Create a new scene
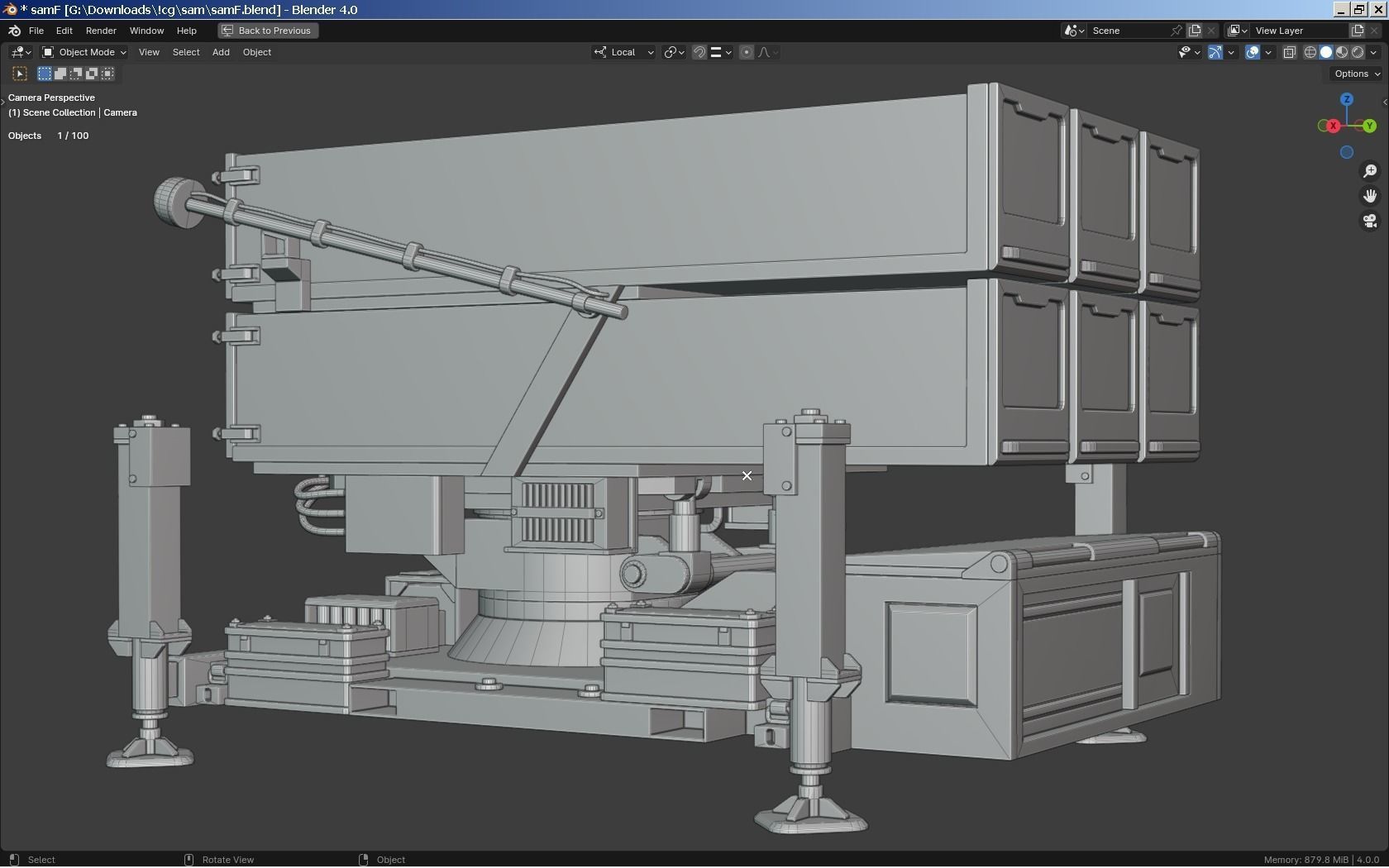The width and height of the screenshot is (1389, 868). pos(1195,31)
